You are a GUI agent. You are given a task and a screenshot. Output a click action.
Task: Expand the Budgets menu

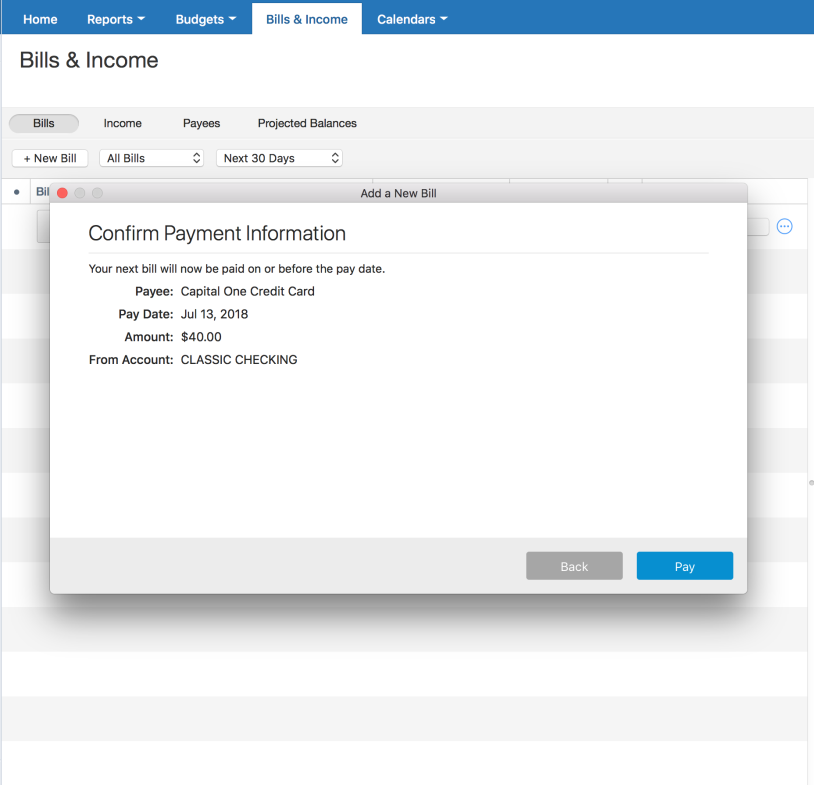click(x=205, y=20)
